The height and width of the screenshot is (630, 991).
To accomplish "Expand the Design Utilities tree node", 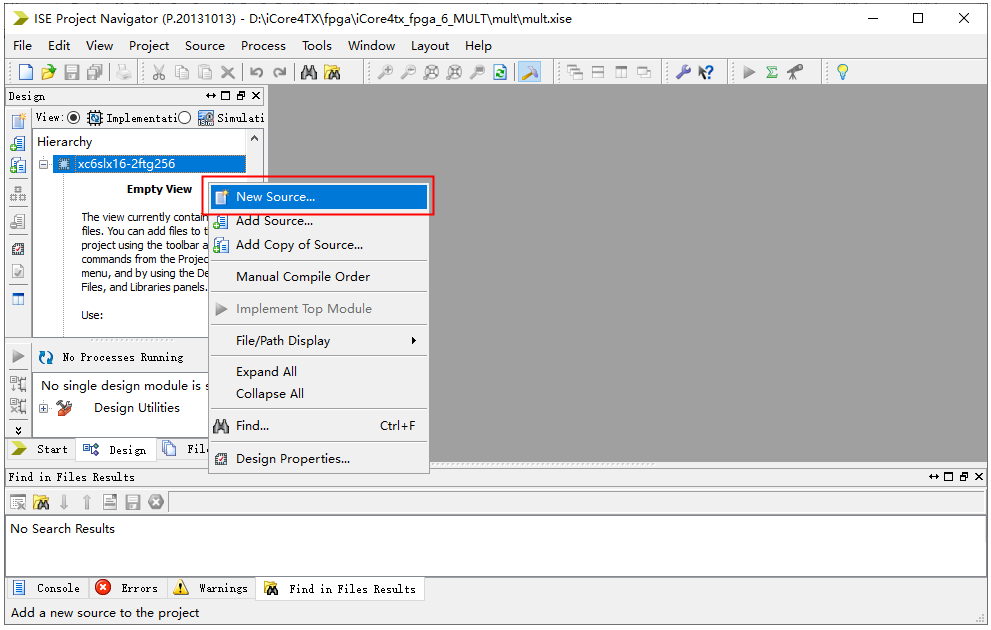I will [44, 408].
